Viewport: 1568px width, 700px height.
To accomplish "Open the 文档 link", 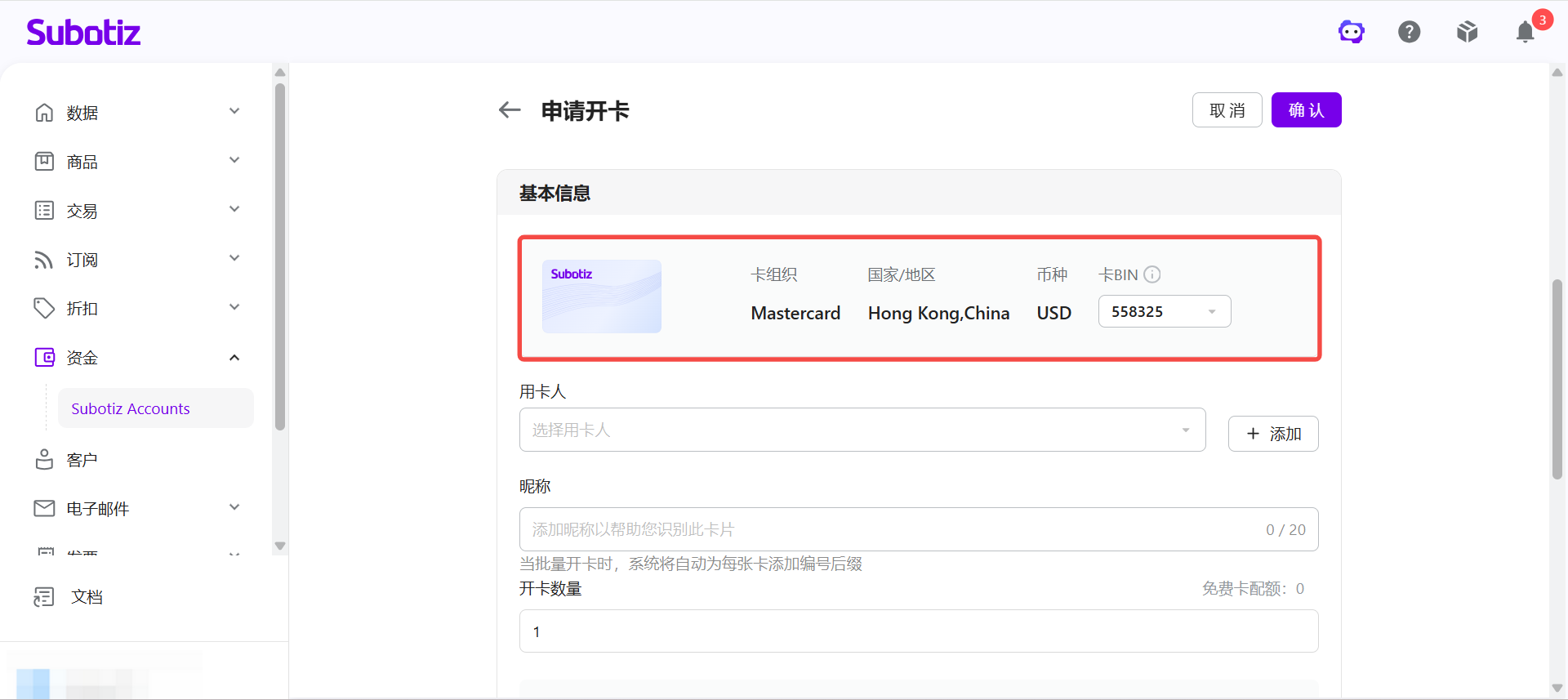I will click(x=87, y=597).
